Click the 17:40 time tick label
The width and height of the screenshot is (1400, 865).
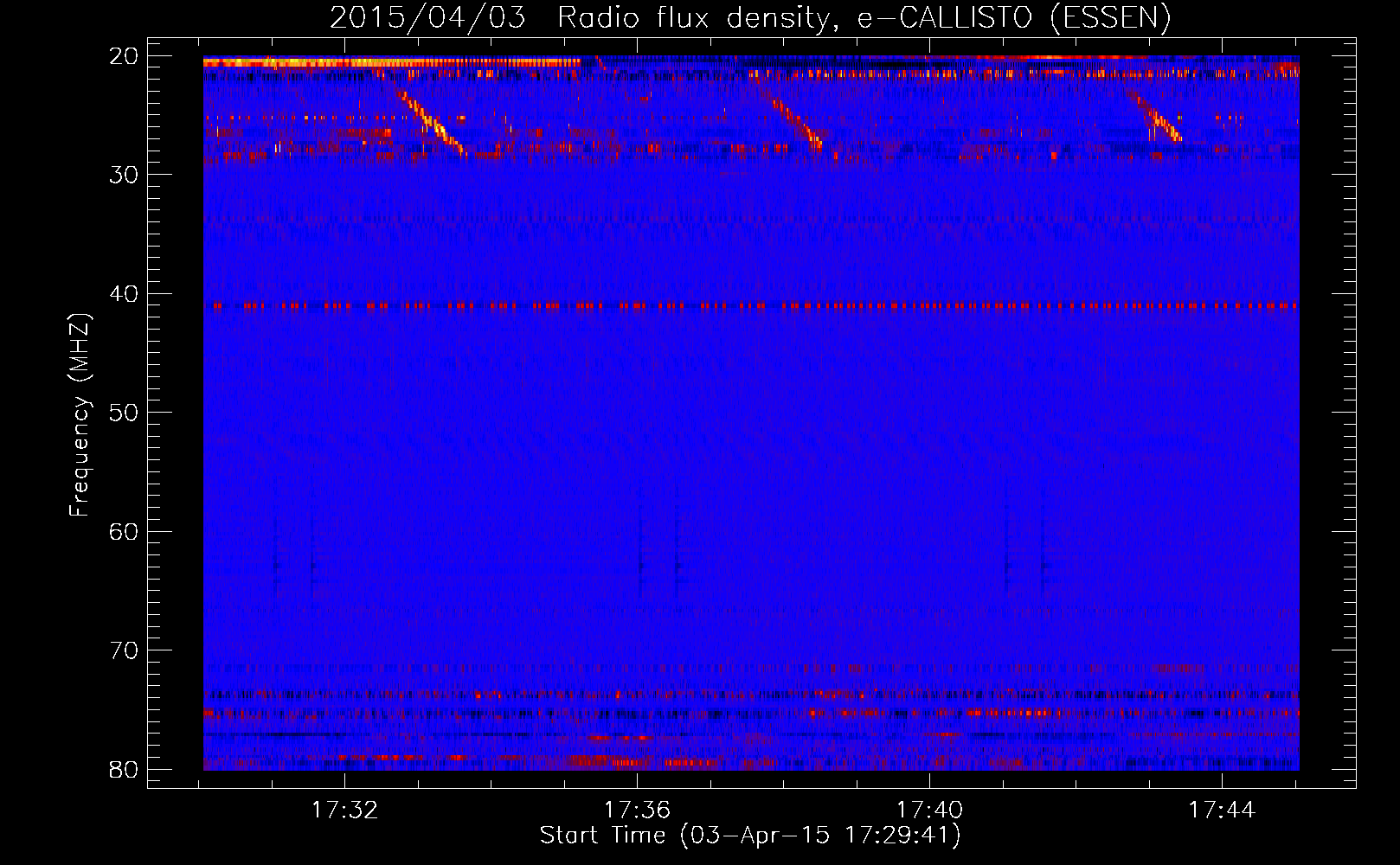click(x=929, y=811)
